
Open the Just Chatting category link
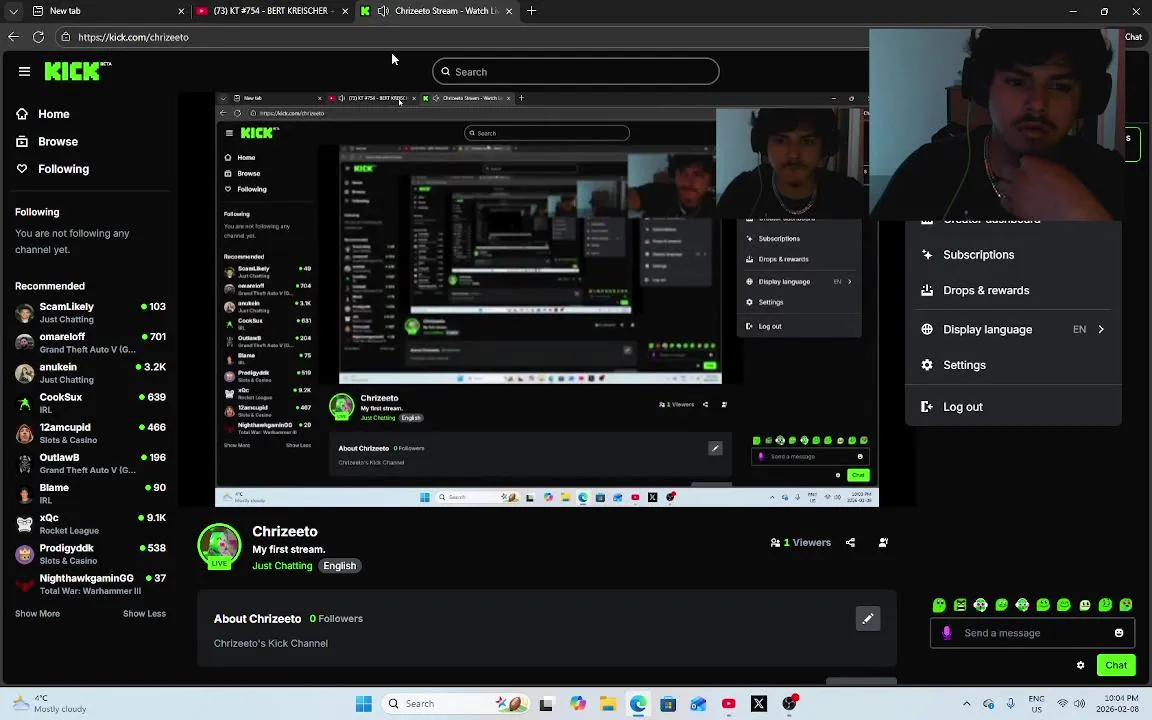[x=282, y=566]
